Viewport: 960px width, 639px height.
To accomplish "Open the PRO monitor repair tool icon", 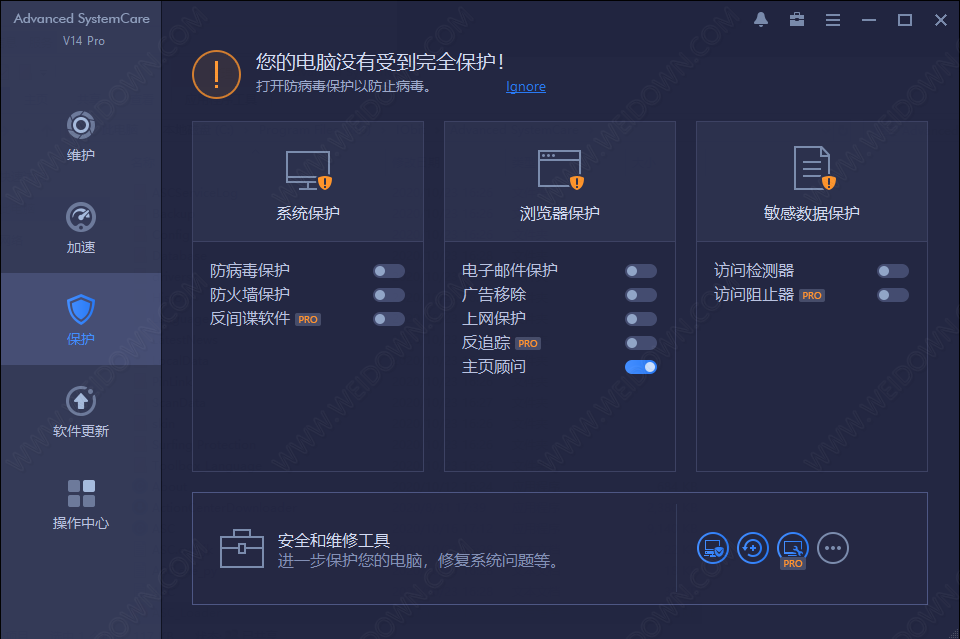I will (793, 548).
